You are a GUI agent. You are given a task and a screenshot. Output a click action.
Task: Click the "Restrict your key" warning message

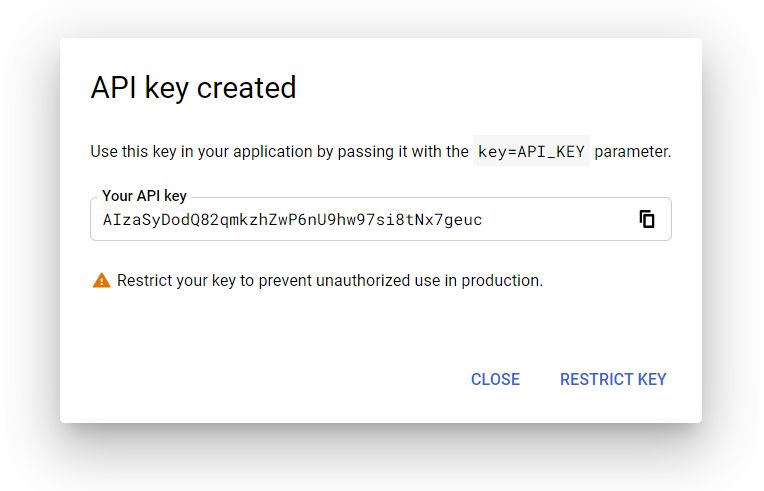pos(329,281)
